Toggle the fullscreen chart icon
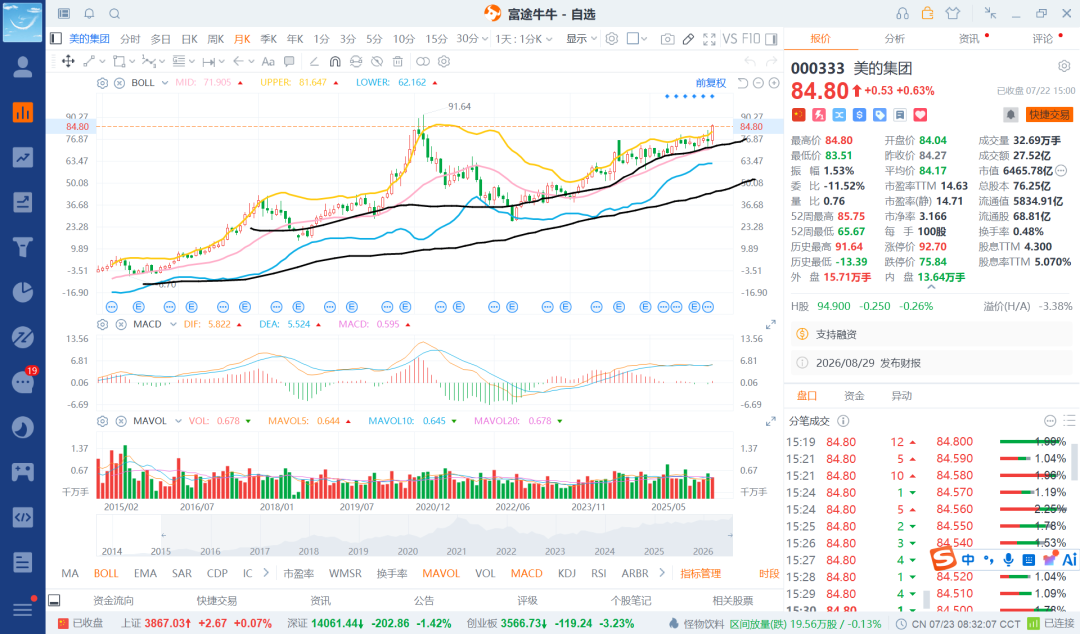Viewport: 1080px width, 634px height. point(709,39)
